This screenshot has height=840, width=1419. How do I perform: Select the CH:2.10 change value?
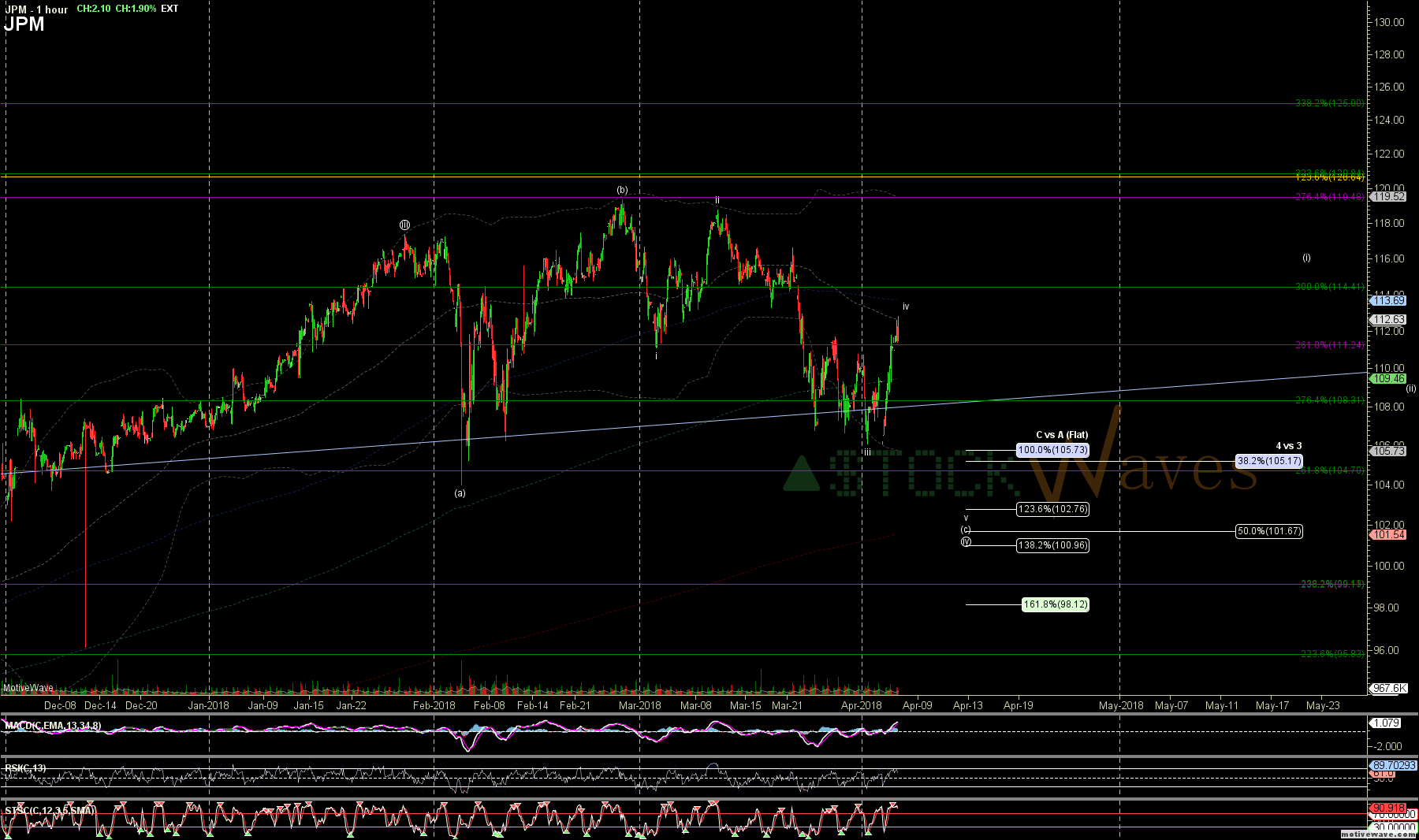94,9
